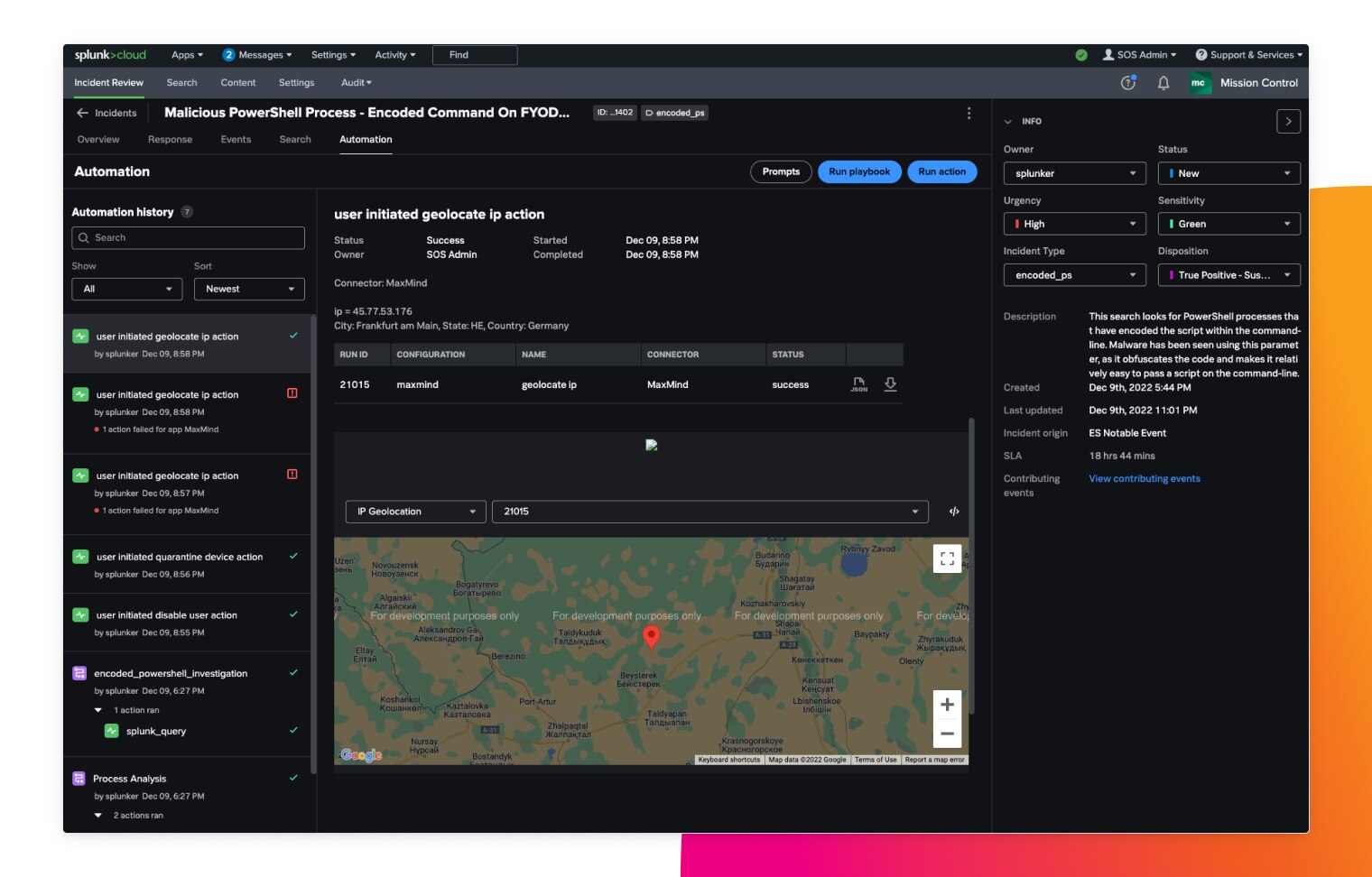Toggle map fullscreen view
The width and height of the screenshot is (1372, 877).
tap(947, 559)
